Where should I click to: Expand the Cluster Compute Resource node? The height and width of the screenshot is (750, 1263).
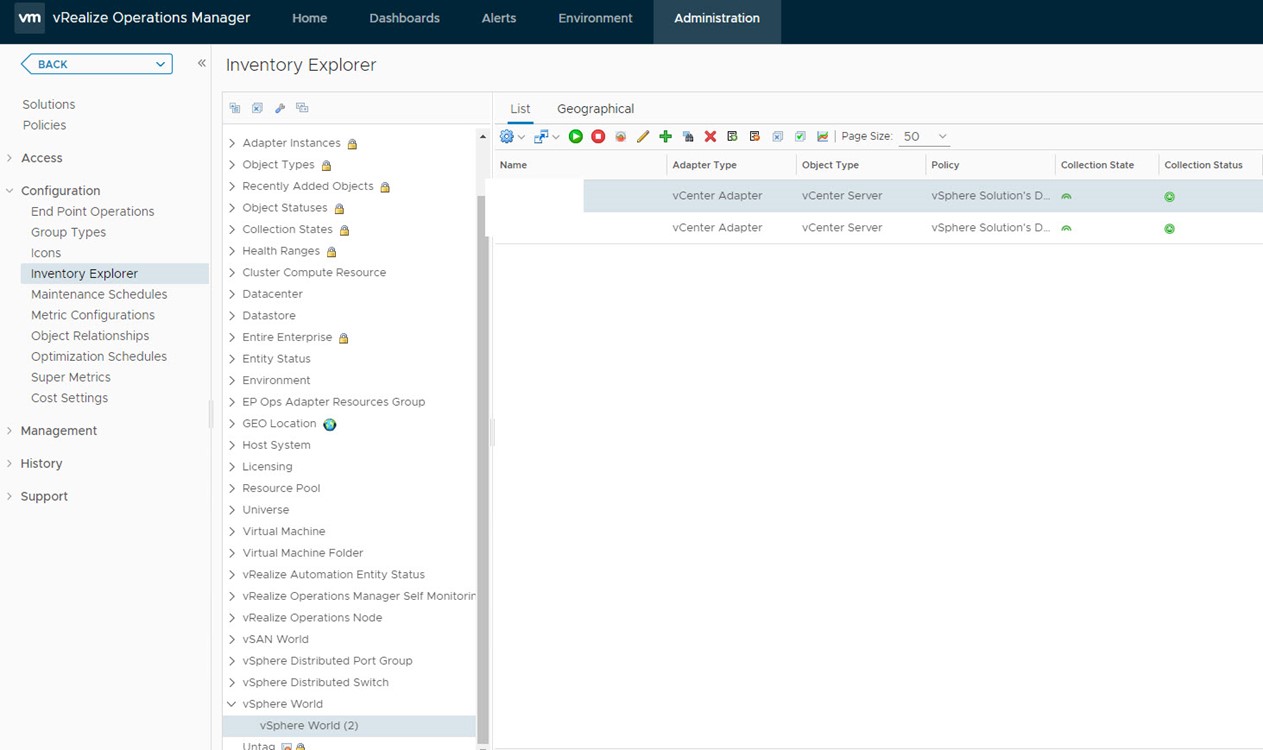click(x=232, y=273)
